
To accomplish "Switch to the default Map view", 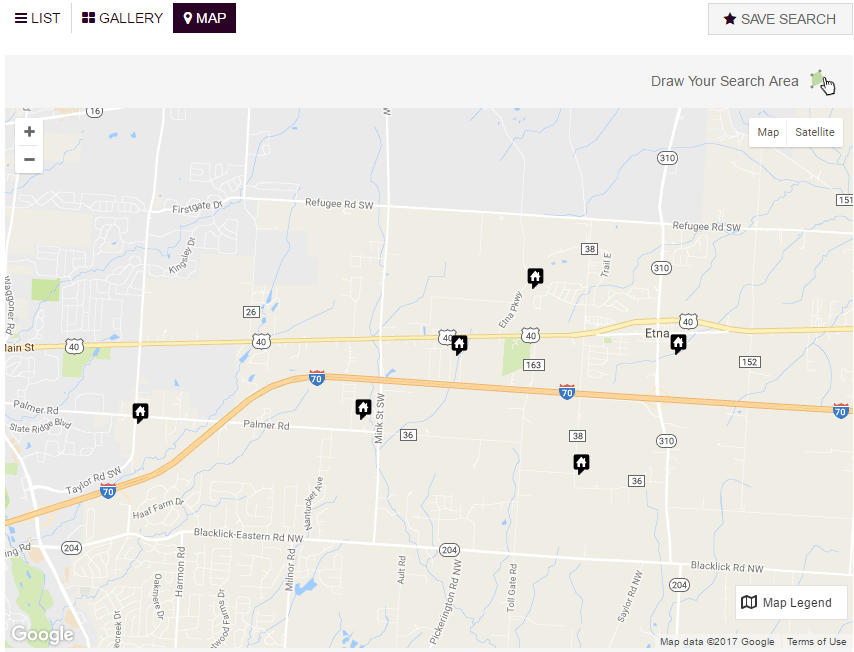I will [767, 131].
